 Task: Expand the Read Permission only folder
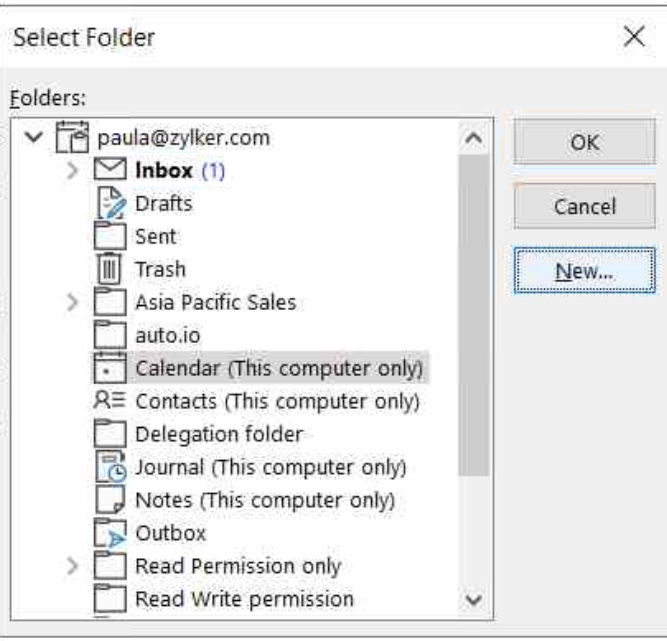click(73, 566)
